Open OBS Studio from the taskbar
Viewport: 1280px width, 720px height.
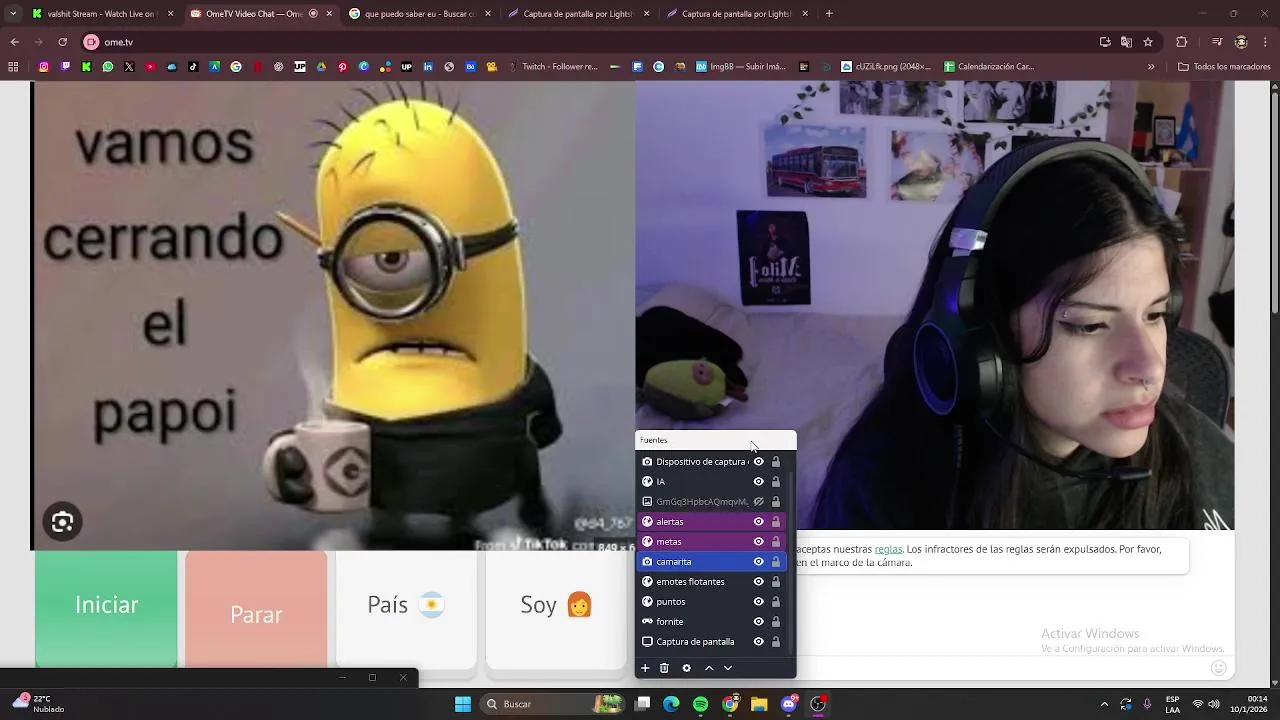pyautogui.click(x=818, y=704)
